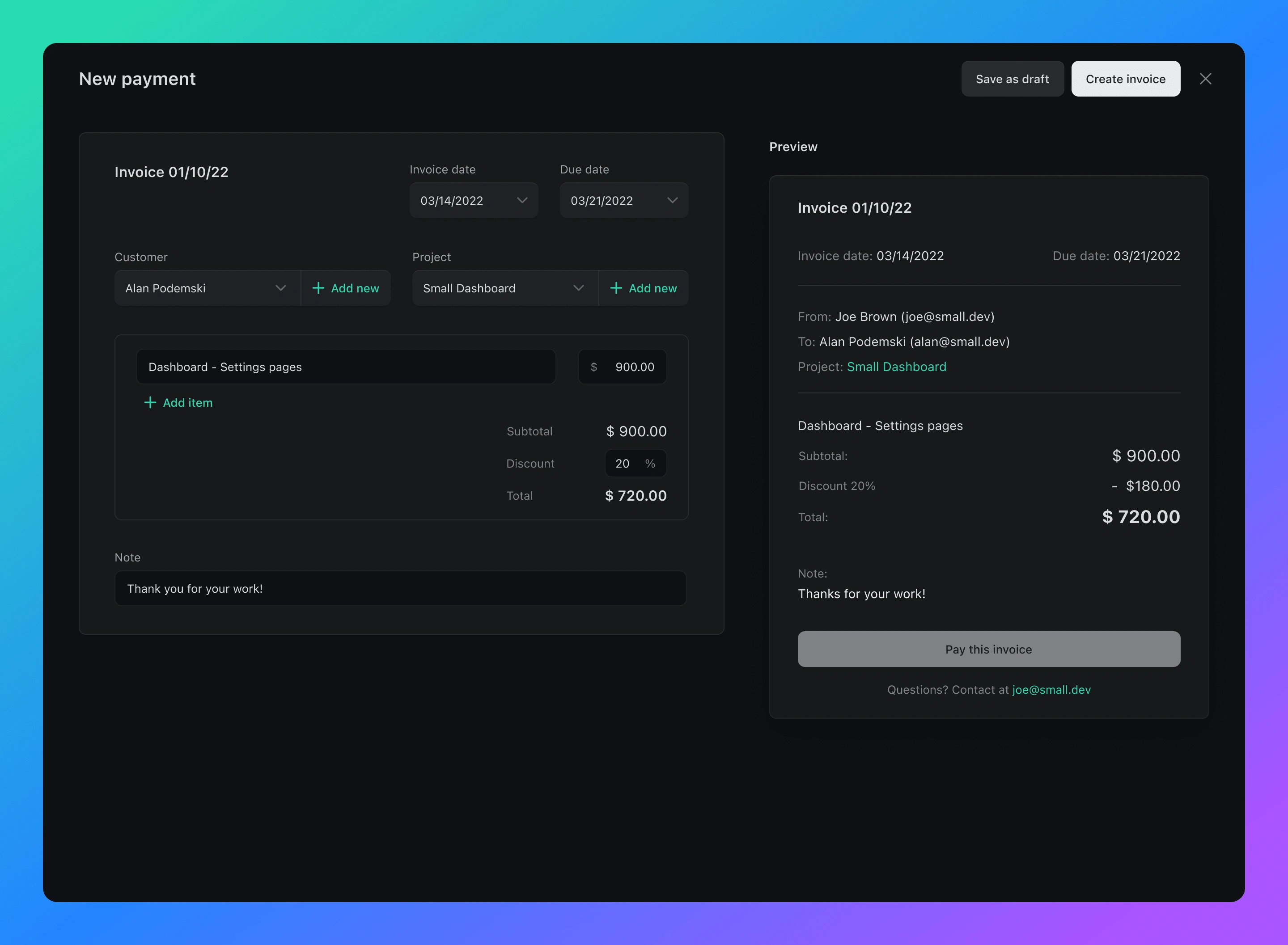Image resolution: width=1288 pixels, height=945 pixels.
Task: Click the Dashboard - Settings pages item field
Action: coord(345,367)
